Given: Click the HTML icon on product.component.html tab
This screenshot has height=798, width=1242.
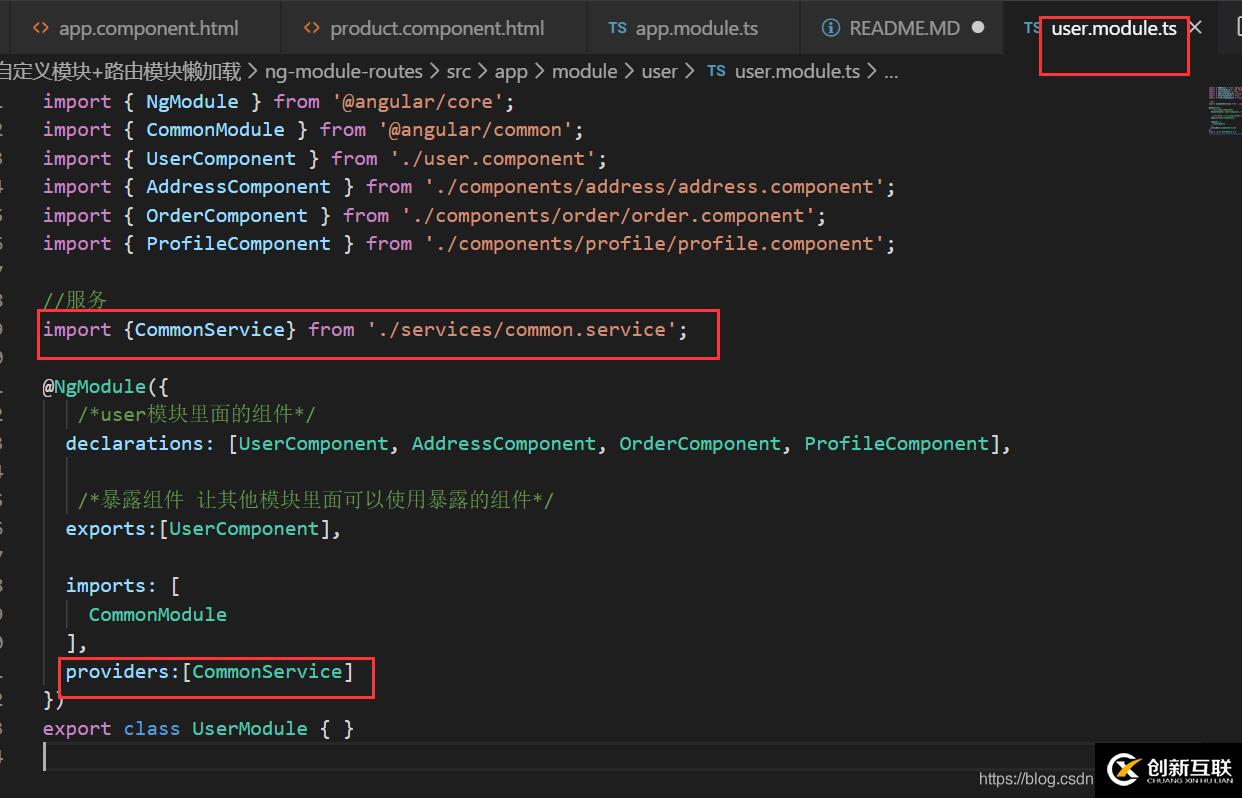Looking at the screenshot, I should point(312,28).
